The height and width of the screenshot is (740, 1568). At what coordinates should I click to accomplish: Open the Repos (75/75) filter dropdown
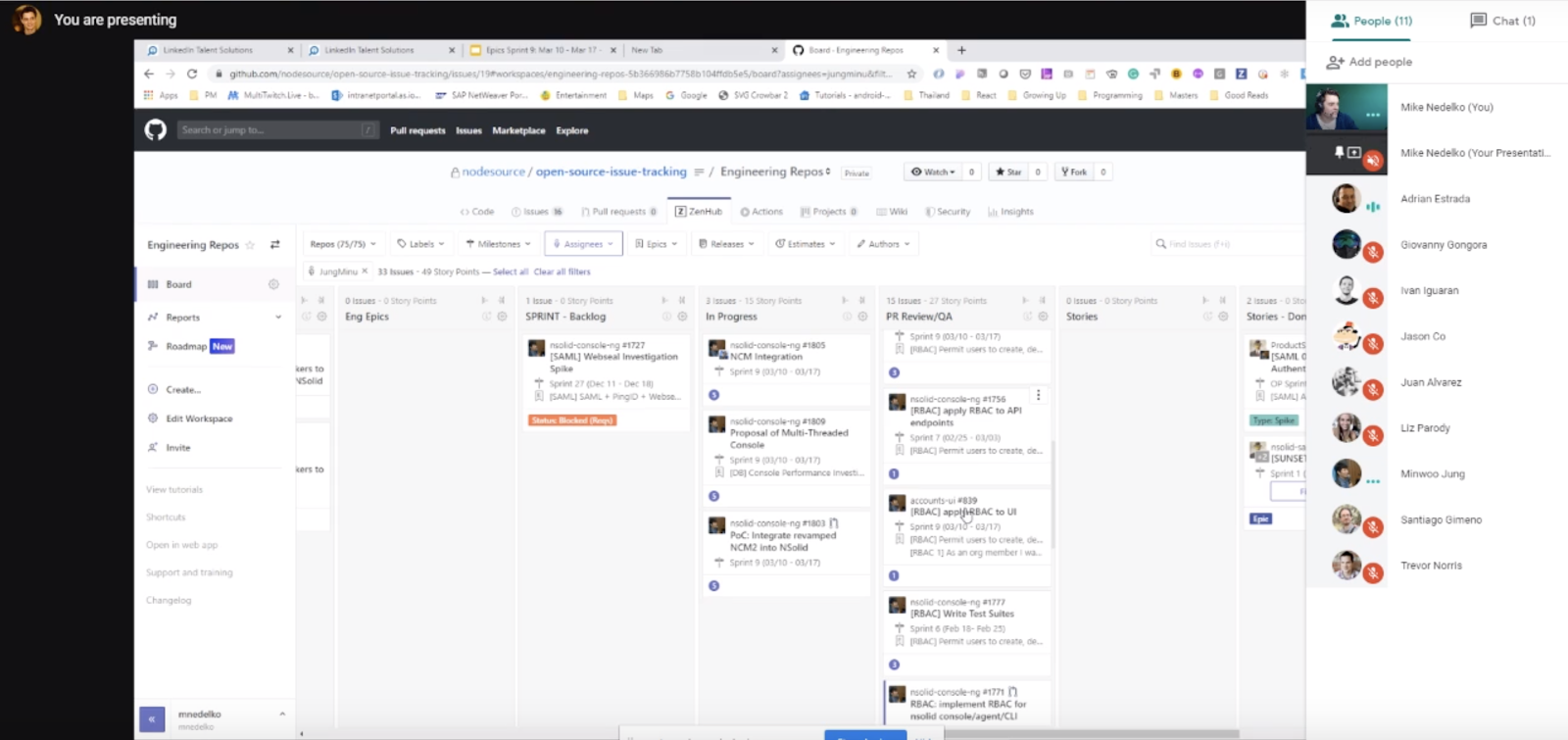point(343,244)
